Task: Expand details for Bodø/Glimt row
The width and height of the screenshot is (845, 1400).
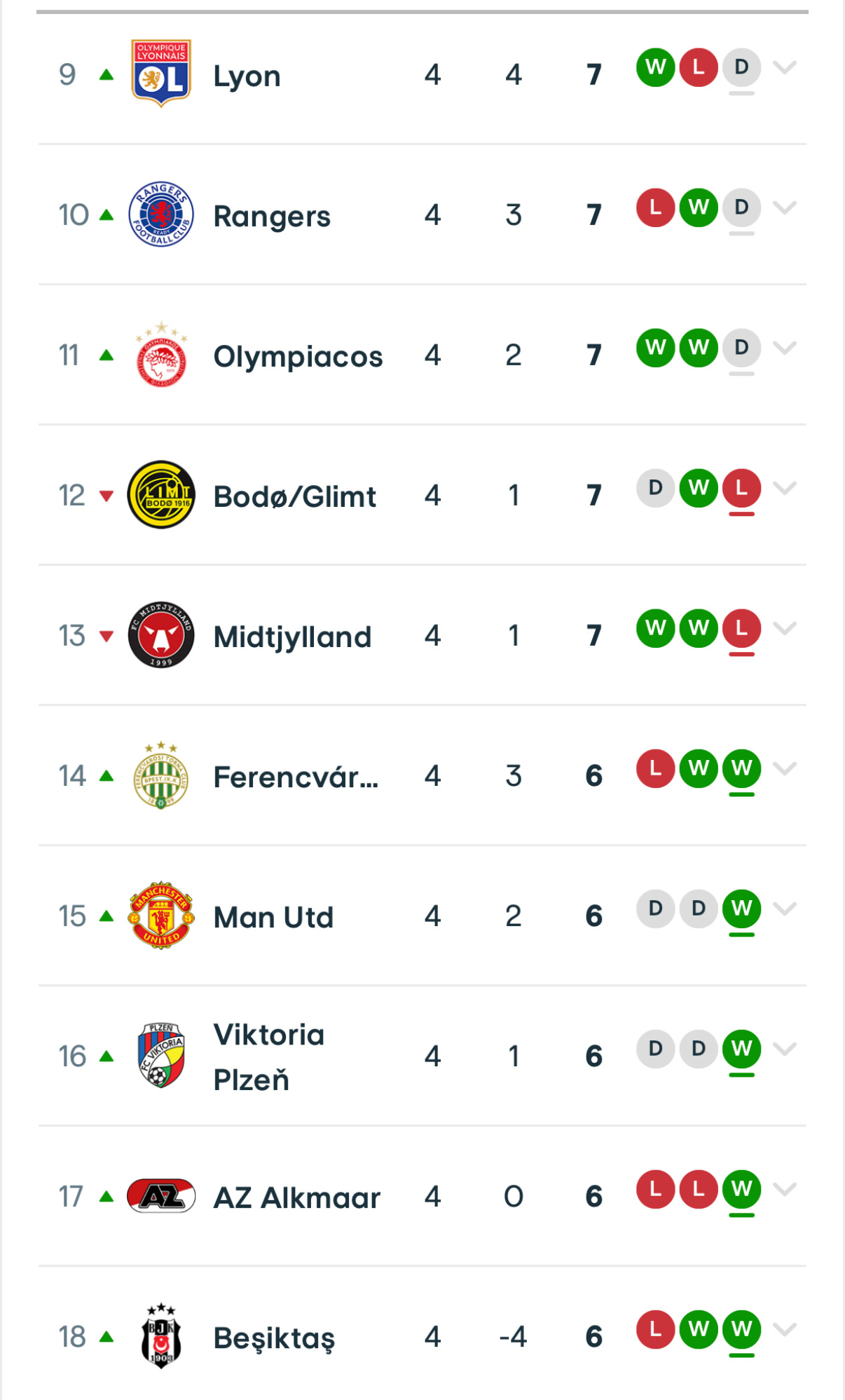Action: click(785, 488)
